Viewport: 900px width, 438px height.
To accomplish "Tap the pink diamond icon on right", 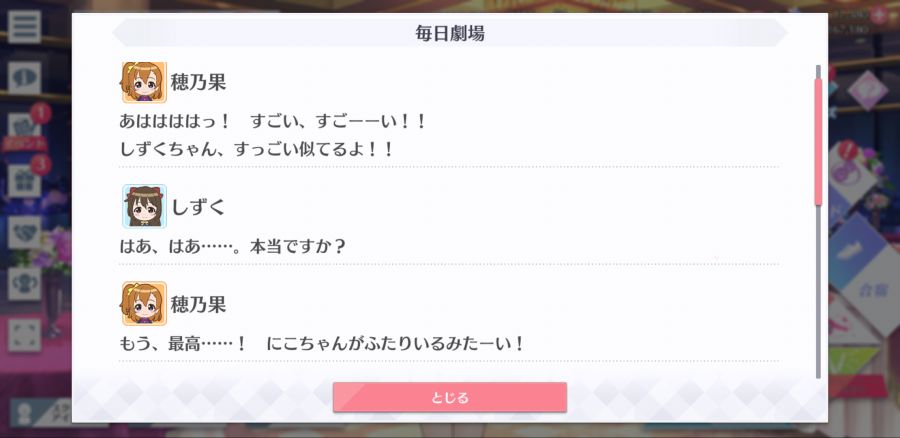I will (867, 90).
